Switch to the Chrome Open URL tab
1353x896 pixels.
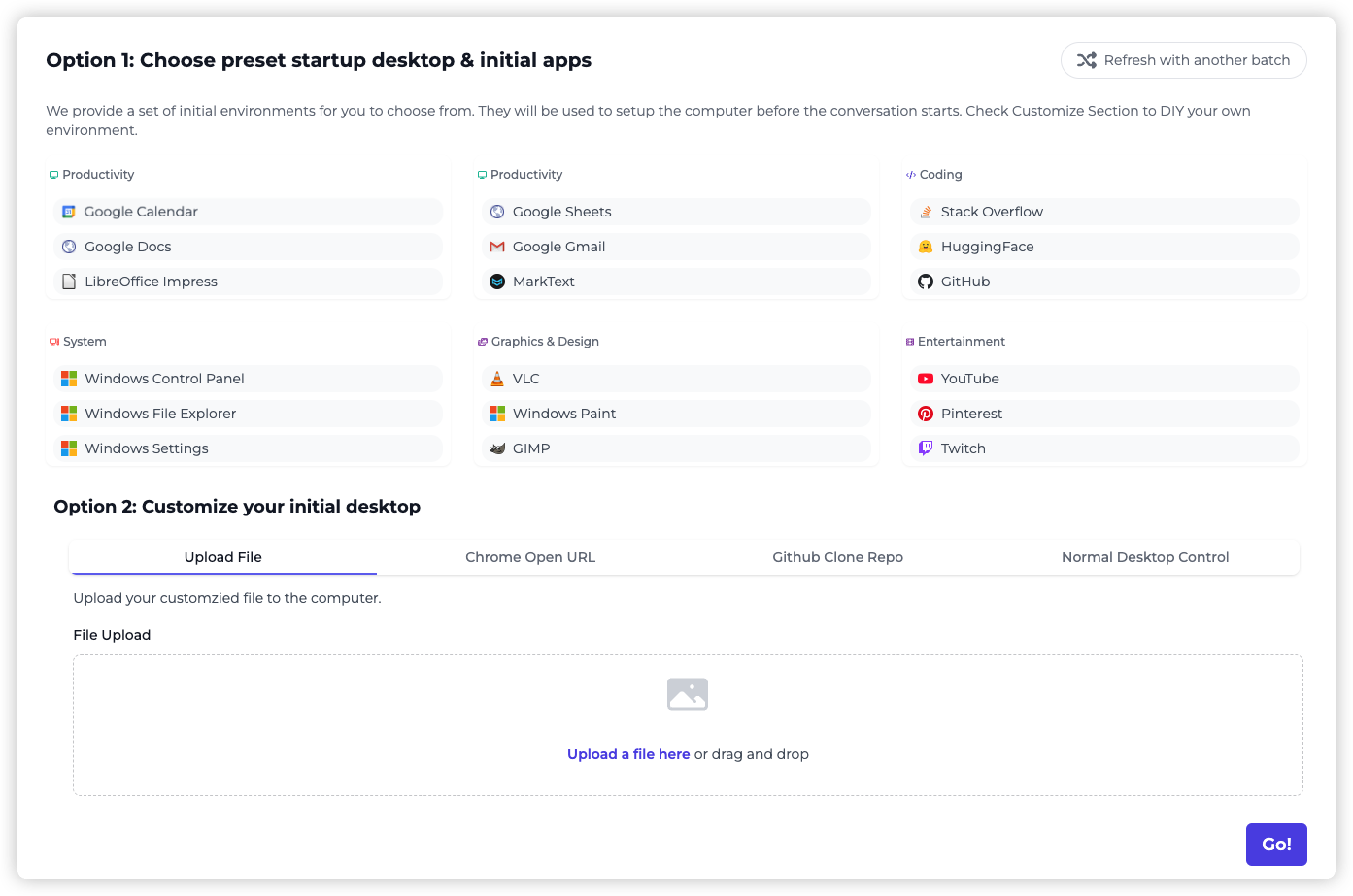530,557
